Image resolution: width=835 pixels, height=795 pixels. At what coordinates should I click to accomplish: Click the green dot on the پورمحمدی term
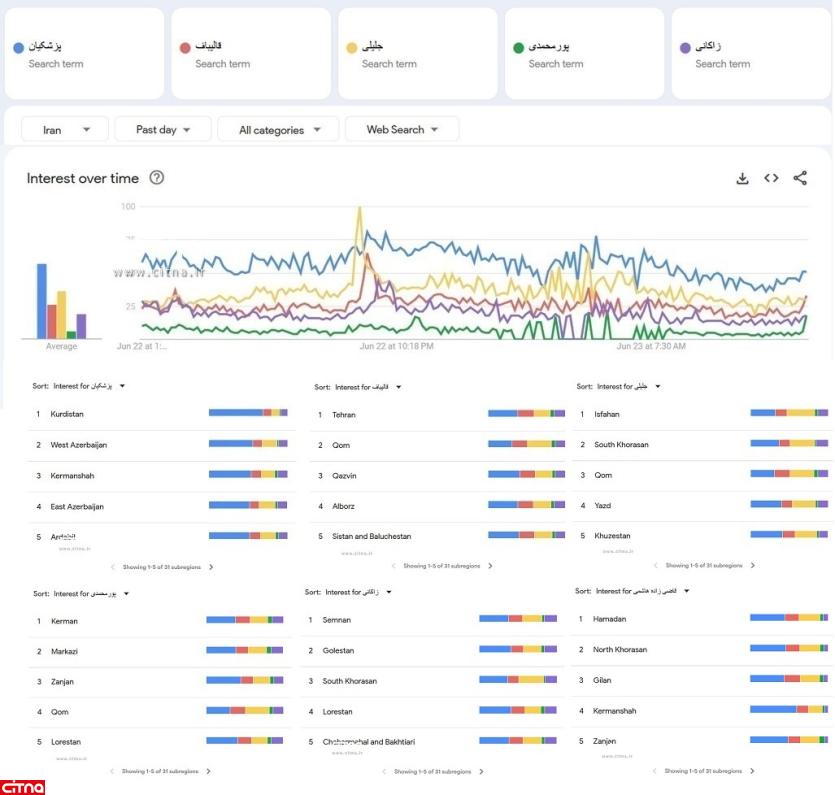[518, 48]
